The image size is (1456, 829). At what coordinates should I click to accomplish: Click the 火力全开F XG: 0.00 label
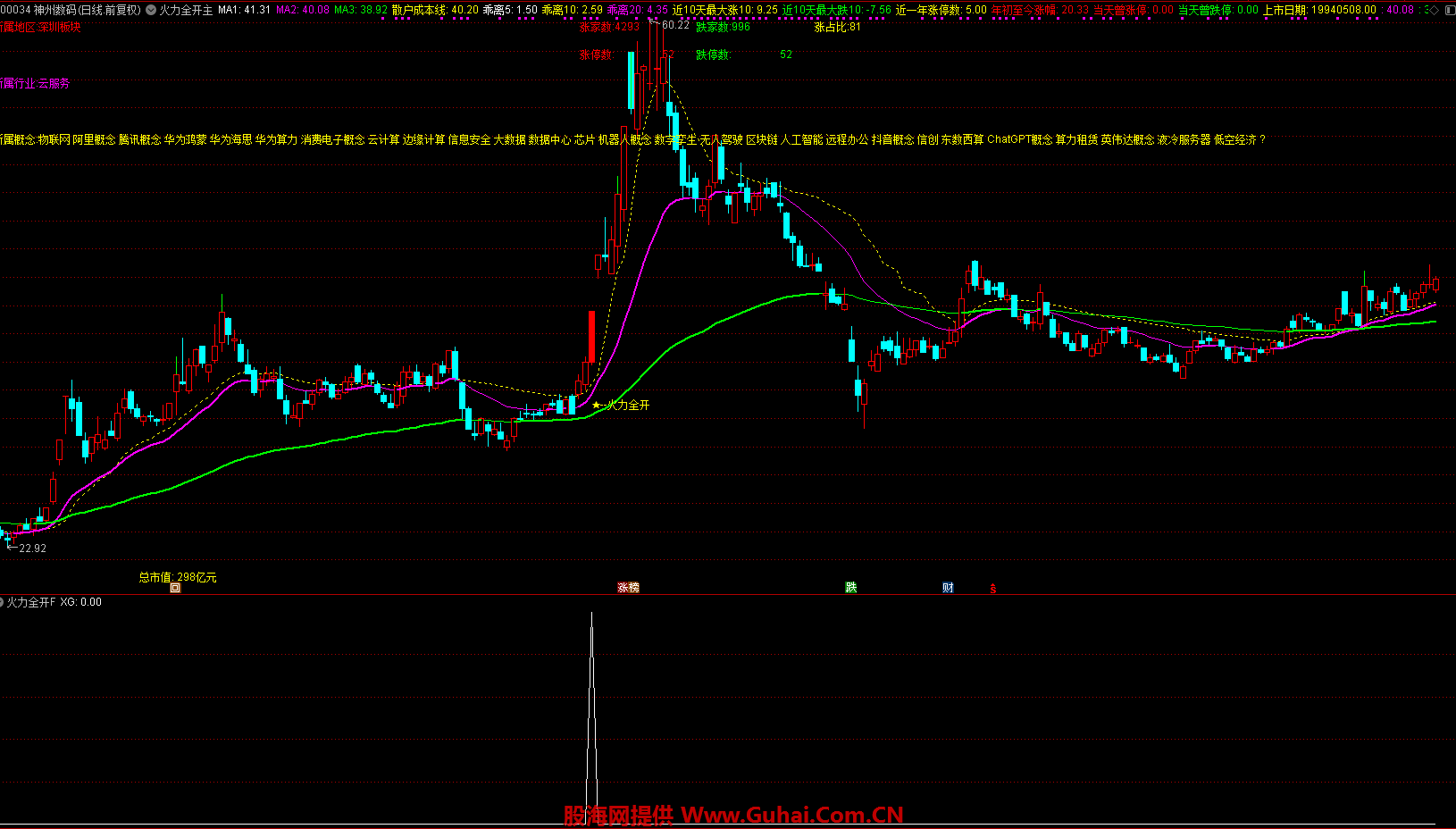click(54, 602)
